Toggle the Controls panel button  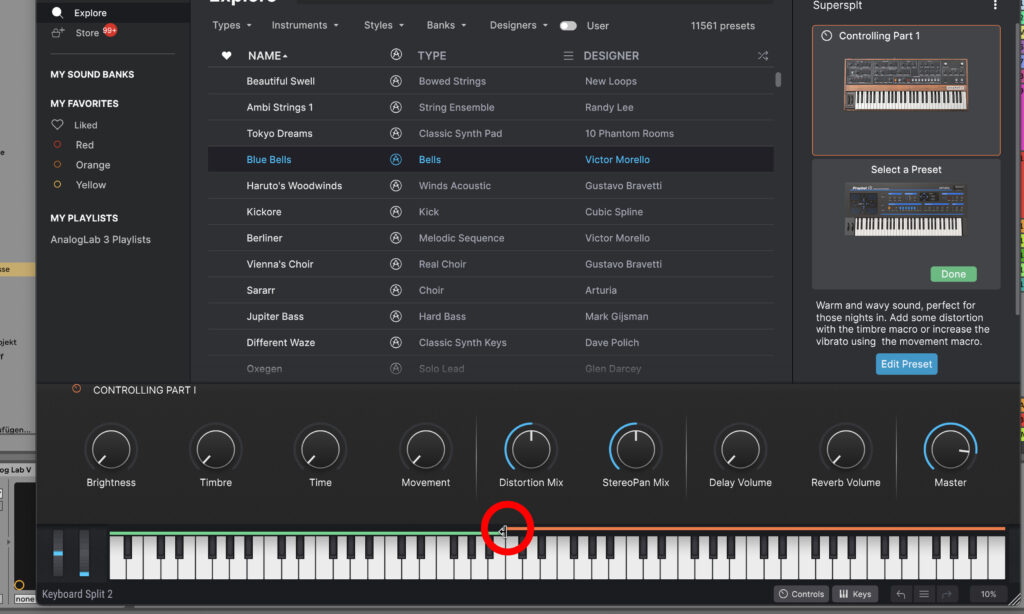point(801,594)
